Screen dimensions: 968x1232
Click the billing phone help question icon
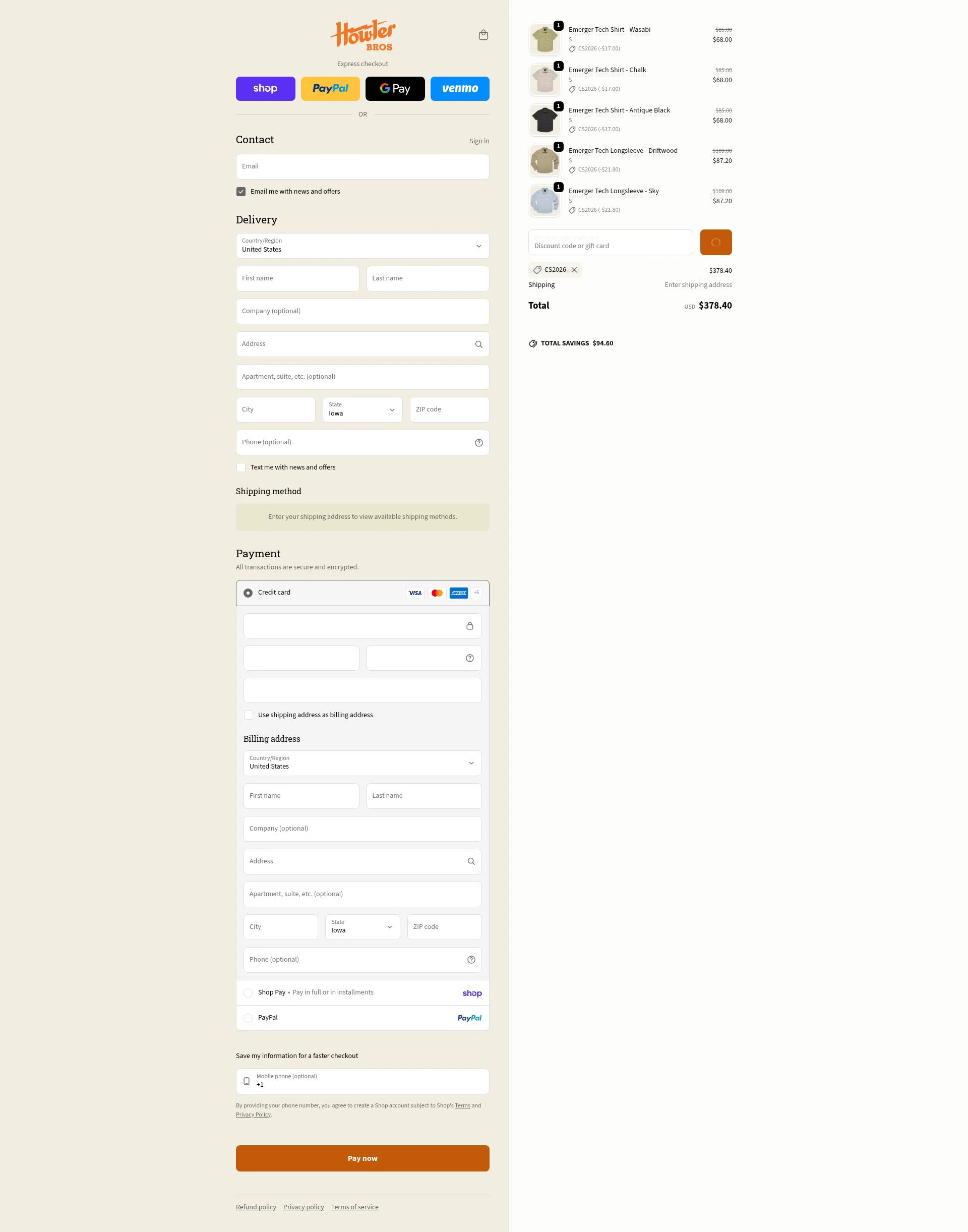470,960
